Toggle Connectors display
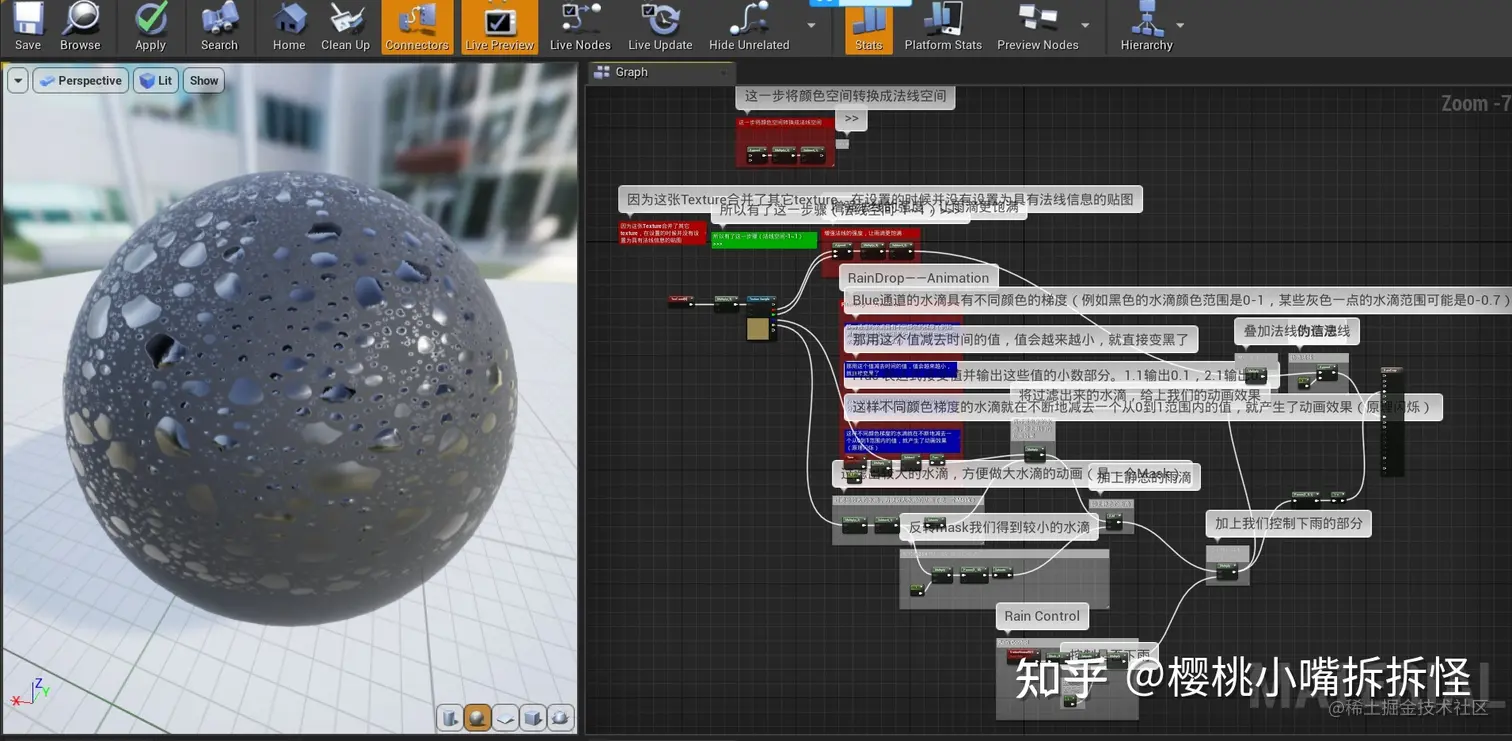1512x741 pixels. [x=417, y=27]
